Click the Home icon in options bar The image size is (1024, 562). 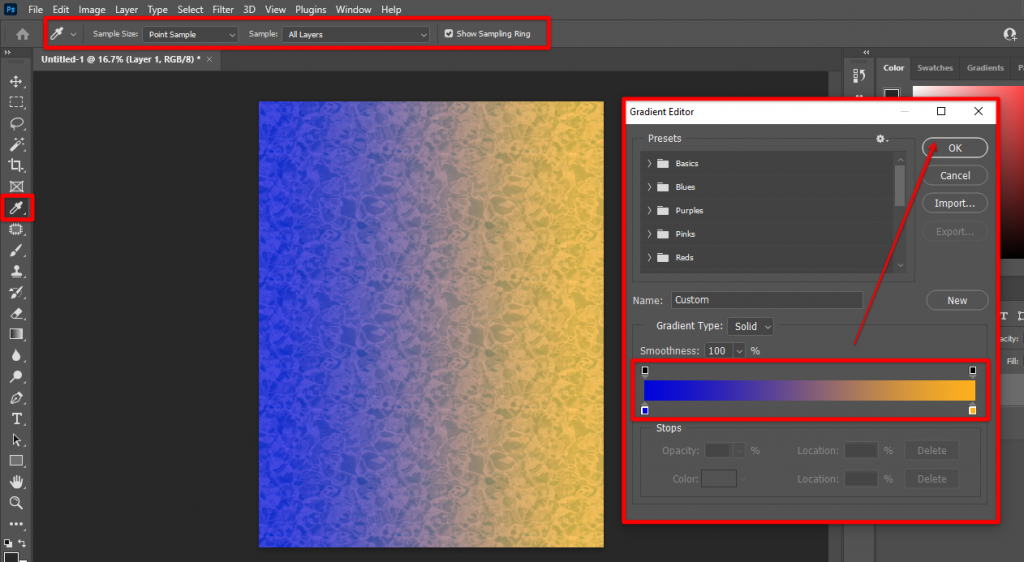[x=22, y=34]
